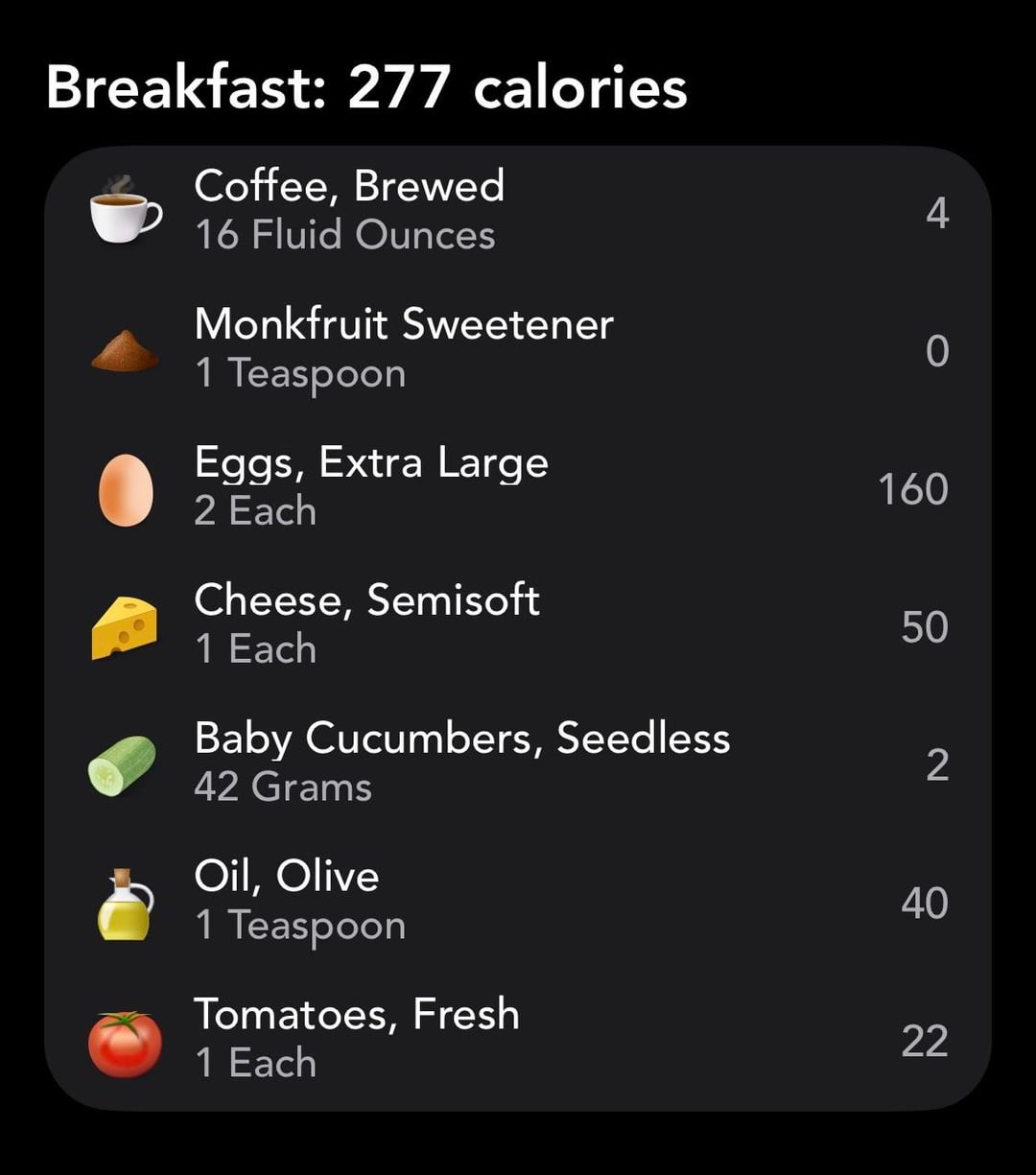Open Eggs, Extra Large food entry
1036x1175 pixels.
pyautogui.click(x=371, y=462)
